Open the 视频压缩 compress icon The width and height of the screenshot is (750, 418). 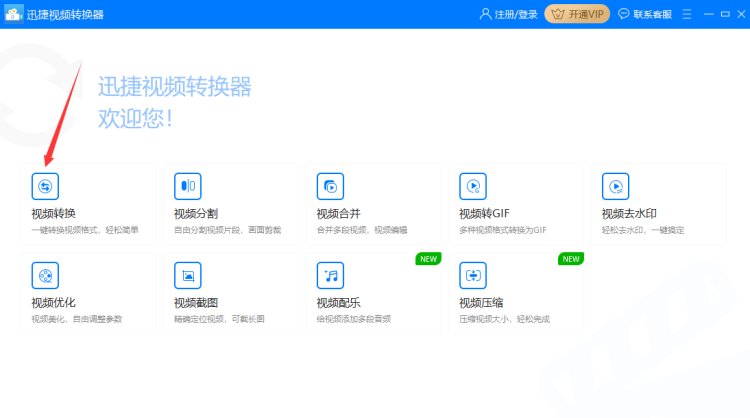coord(473,275)
